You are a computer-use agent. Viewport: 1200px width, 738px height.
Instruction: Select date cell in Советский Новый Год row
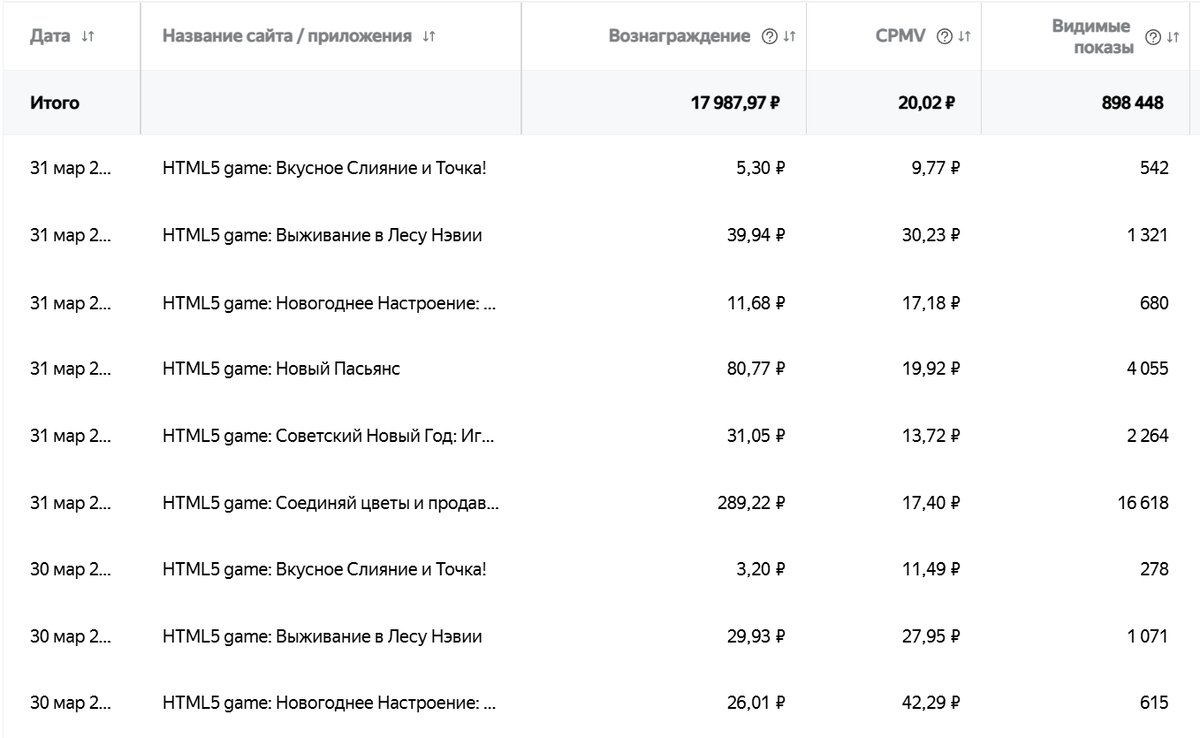coord(71,436)
